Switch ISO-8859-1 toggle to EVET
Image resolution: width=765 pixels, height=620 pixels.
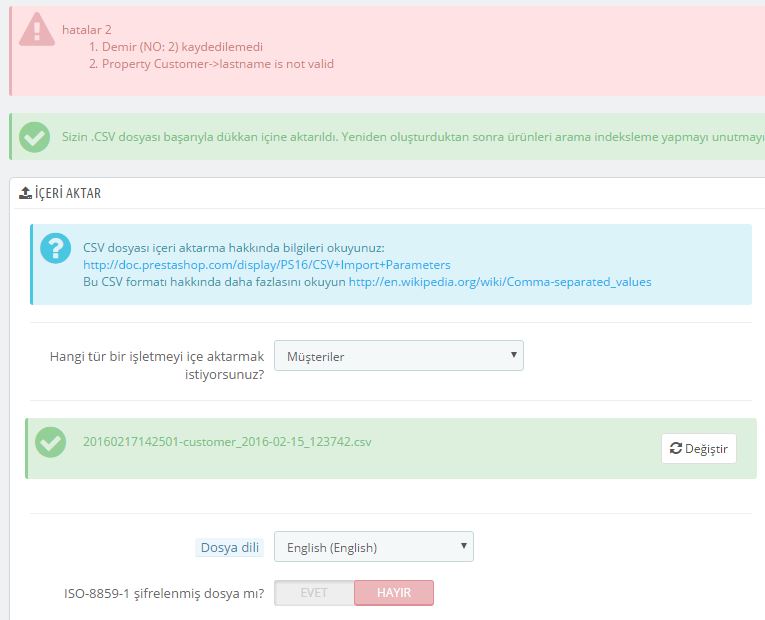tap(314, 593)
